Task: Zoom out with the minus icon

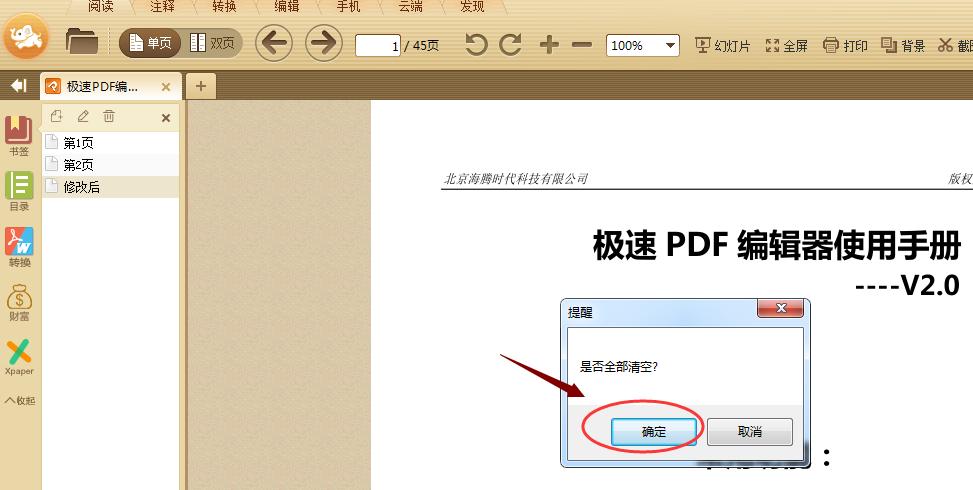Action: click(581, 45)
